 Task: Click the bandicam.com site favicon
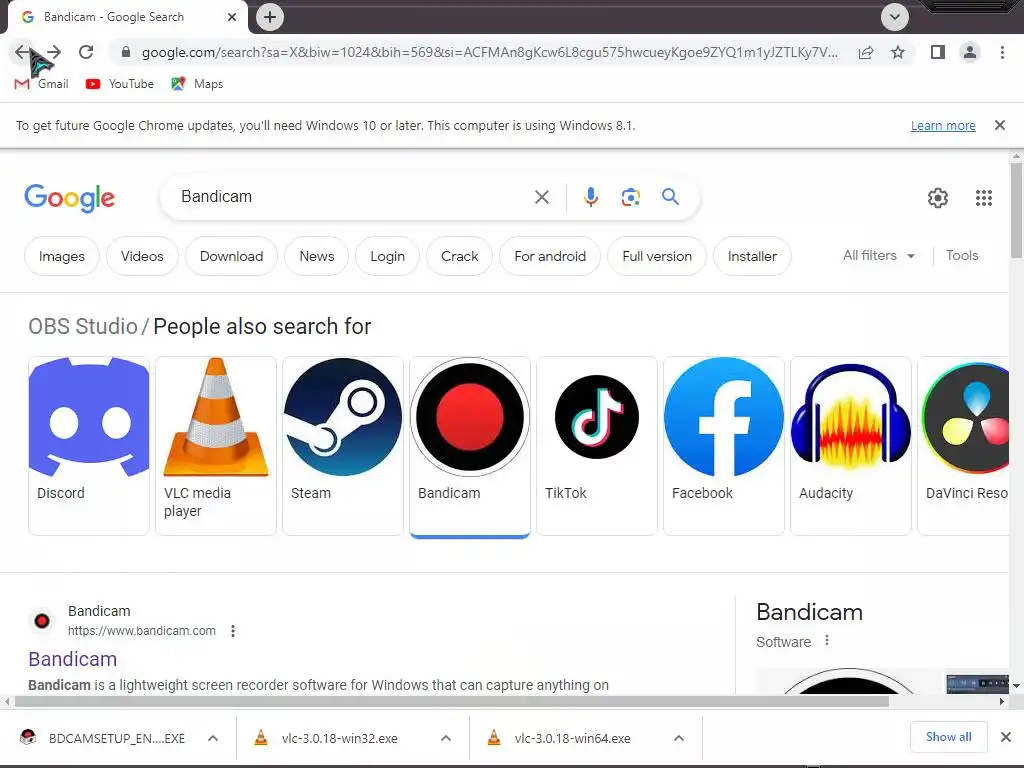point(42,620)
